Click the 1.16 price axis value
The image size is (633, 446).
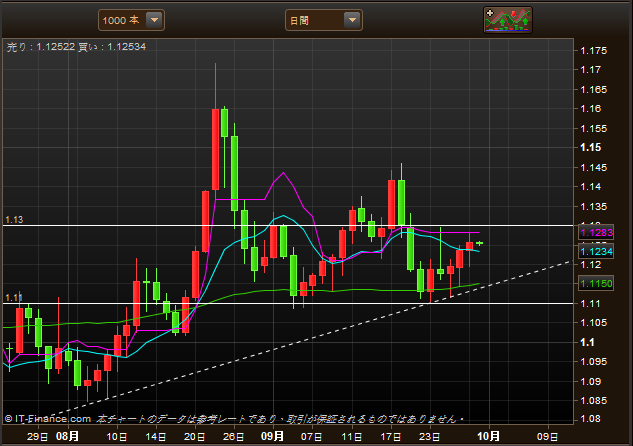pyautogui.click(x=590, y=109)
